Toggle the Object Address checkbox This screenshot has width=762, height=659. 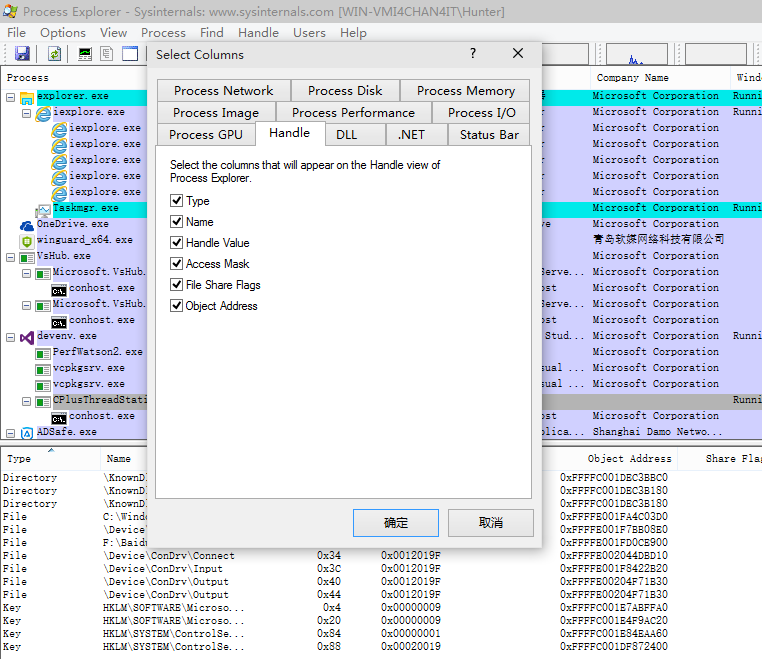(x=176, y=306)
